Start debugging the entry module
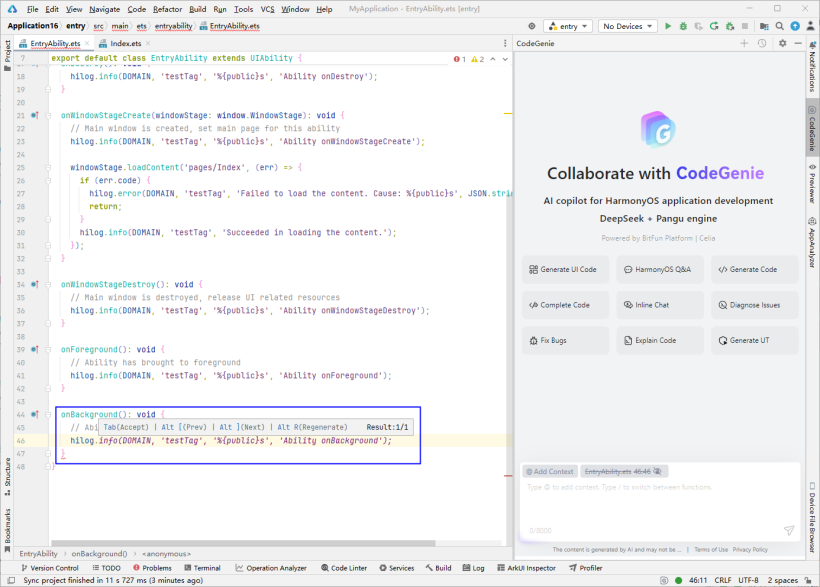820x587 pixels. click(x=684, y=26)
